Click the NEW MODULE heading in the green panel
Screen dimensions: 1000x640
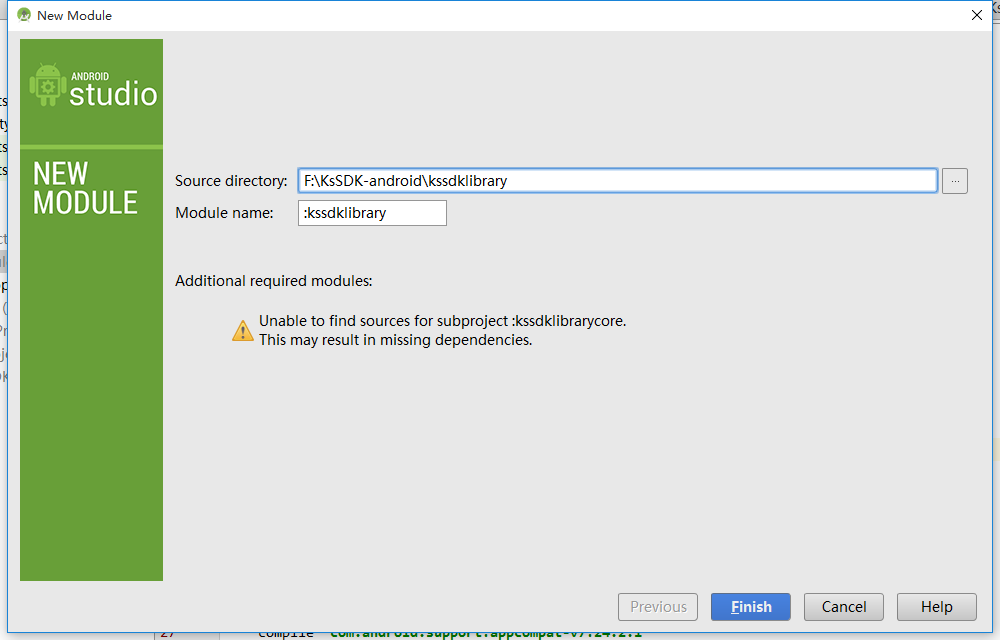[85, 188]
